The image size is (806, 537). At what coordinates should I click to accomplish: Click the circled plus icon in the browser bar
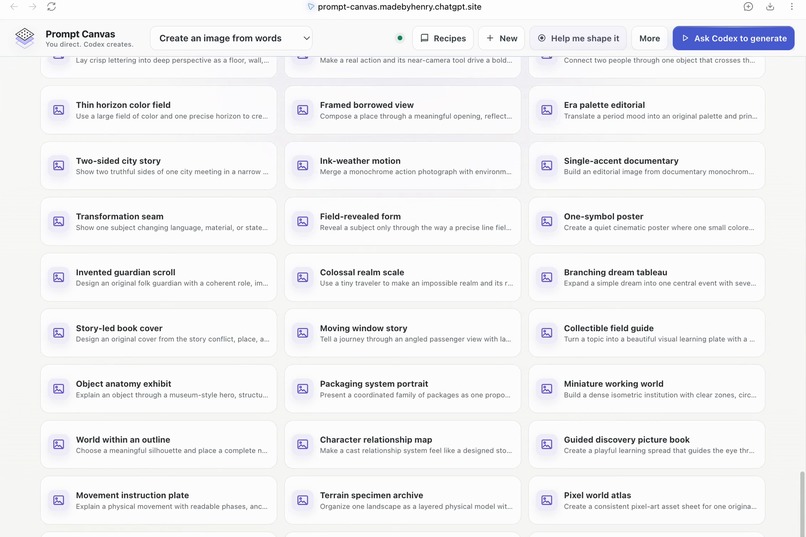point(748,7)
